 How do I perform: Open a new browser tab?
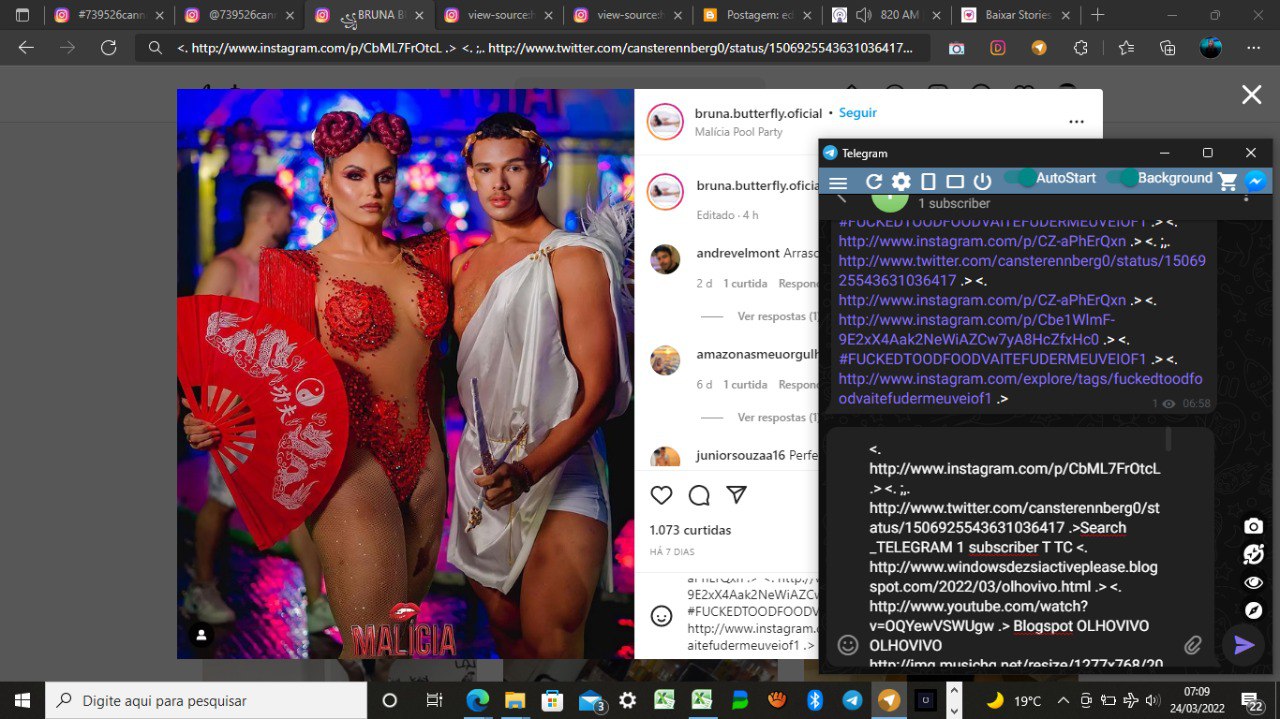1097,15
